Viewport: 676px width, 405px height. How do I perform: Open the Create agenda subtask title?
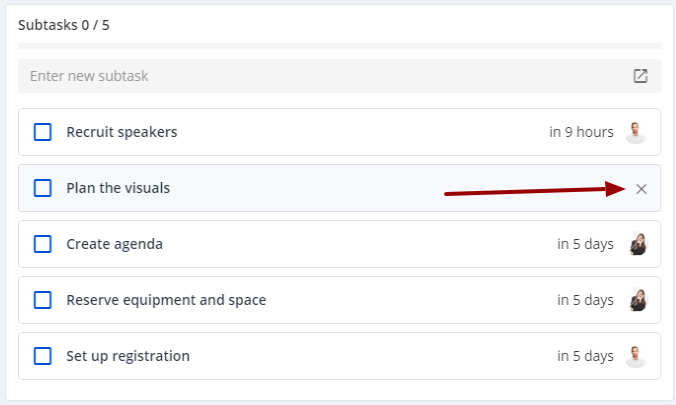[114, 244]
